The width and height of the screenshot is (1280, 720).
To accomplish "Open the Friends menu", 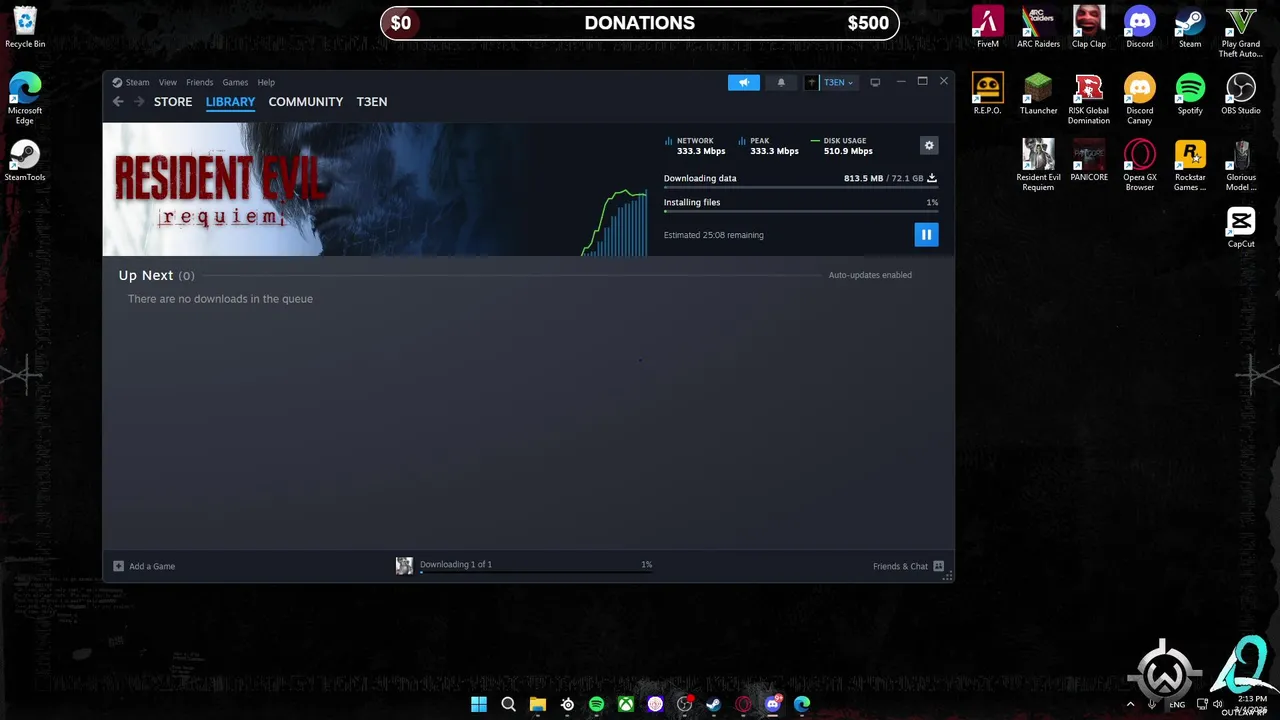I will pyautogui.click(x=199, y=82).
